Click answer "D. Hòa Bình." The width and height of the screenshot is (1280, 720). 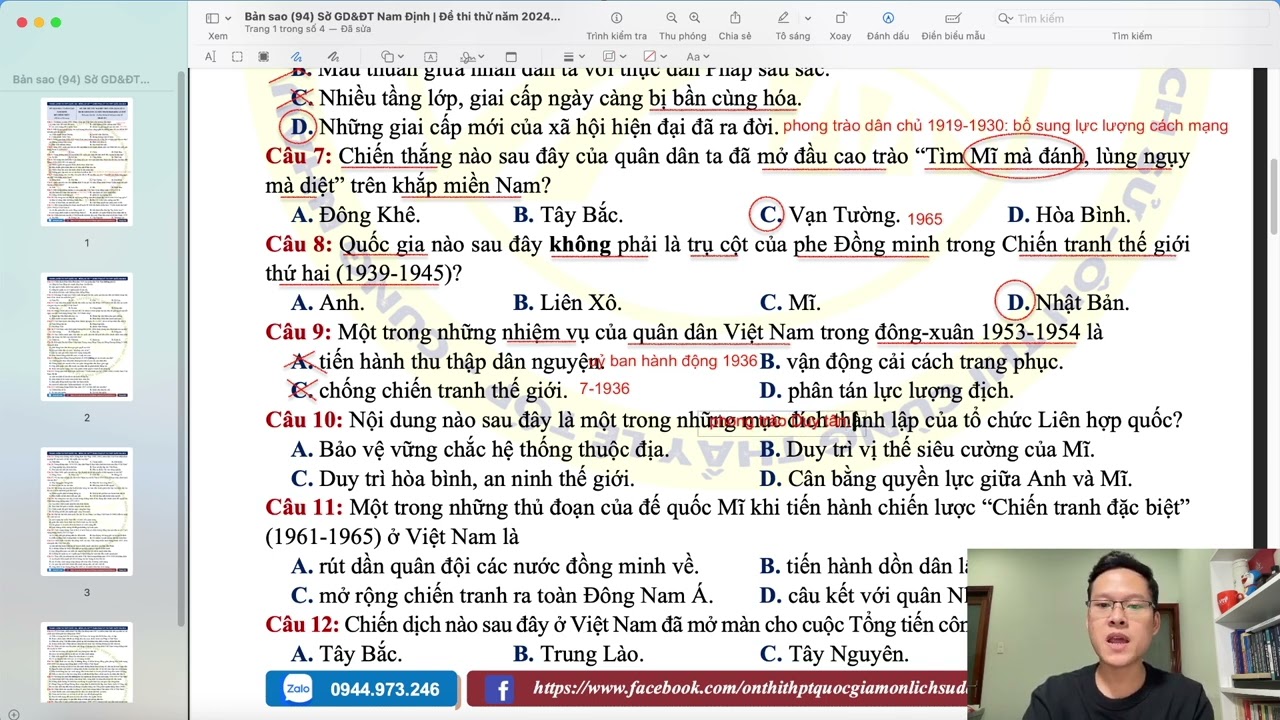(1069, 215)
